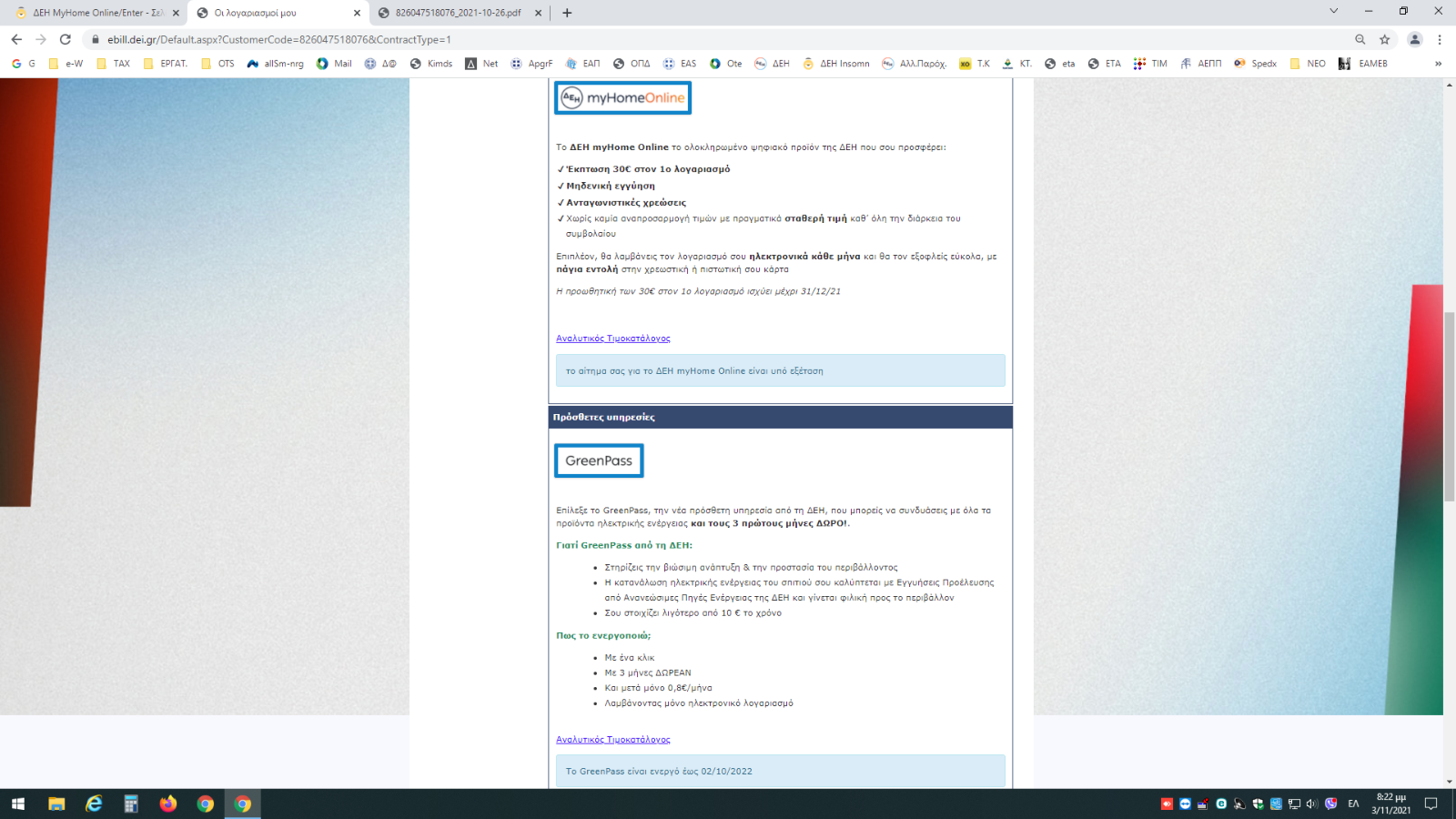Open a new tab with plus button
Screen dimensions: 1456x819
567,13
